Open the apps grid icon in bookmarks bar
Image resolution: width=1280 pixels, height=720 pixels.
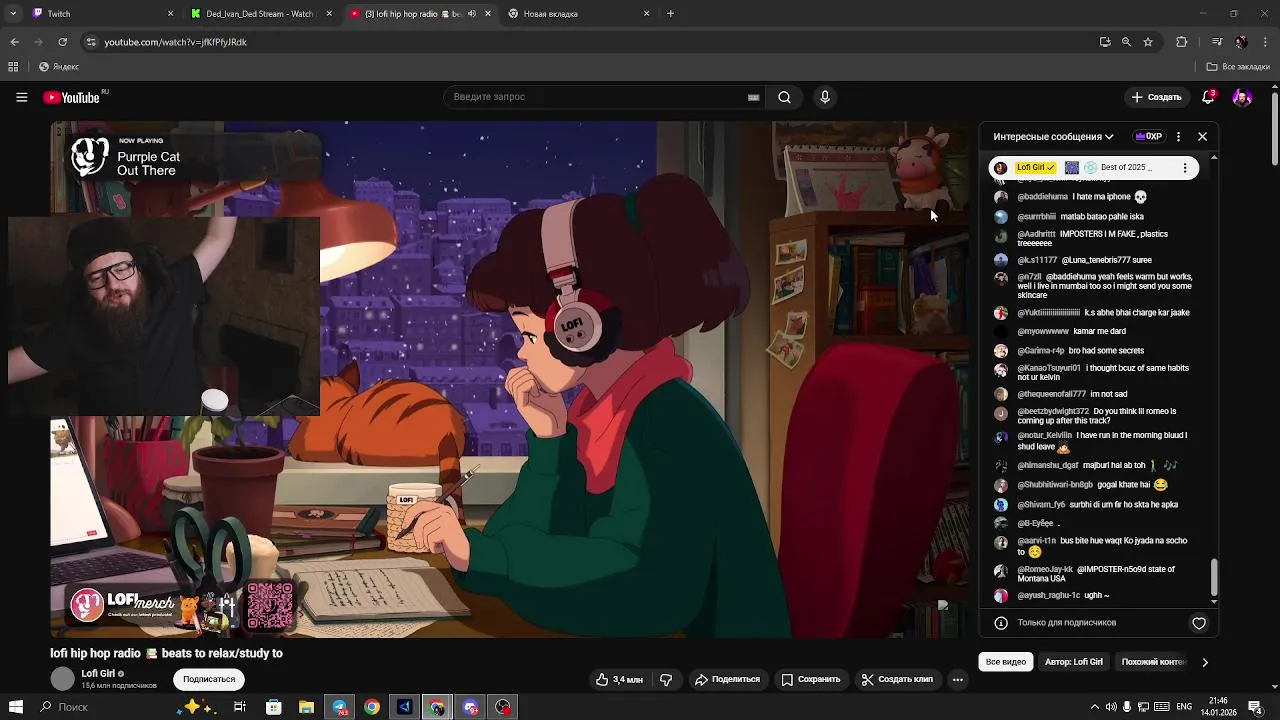13,67
